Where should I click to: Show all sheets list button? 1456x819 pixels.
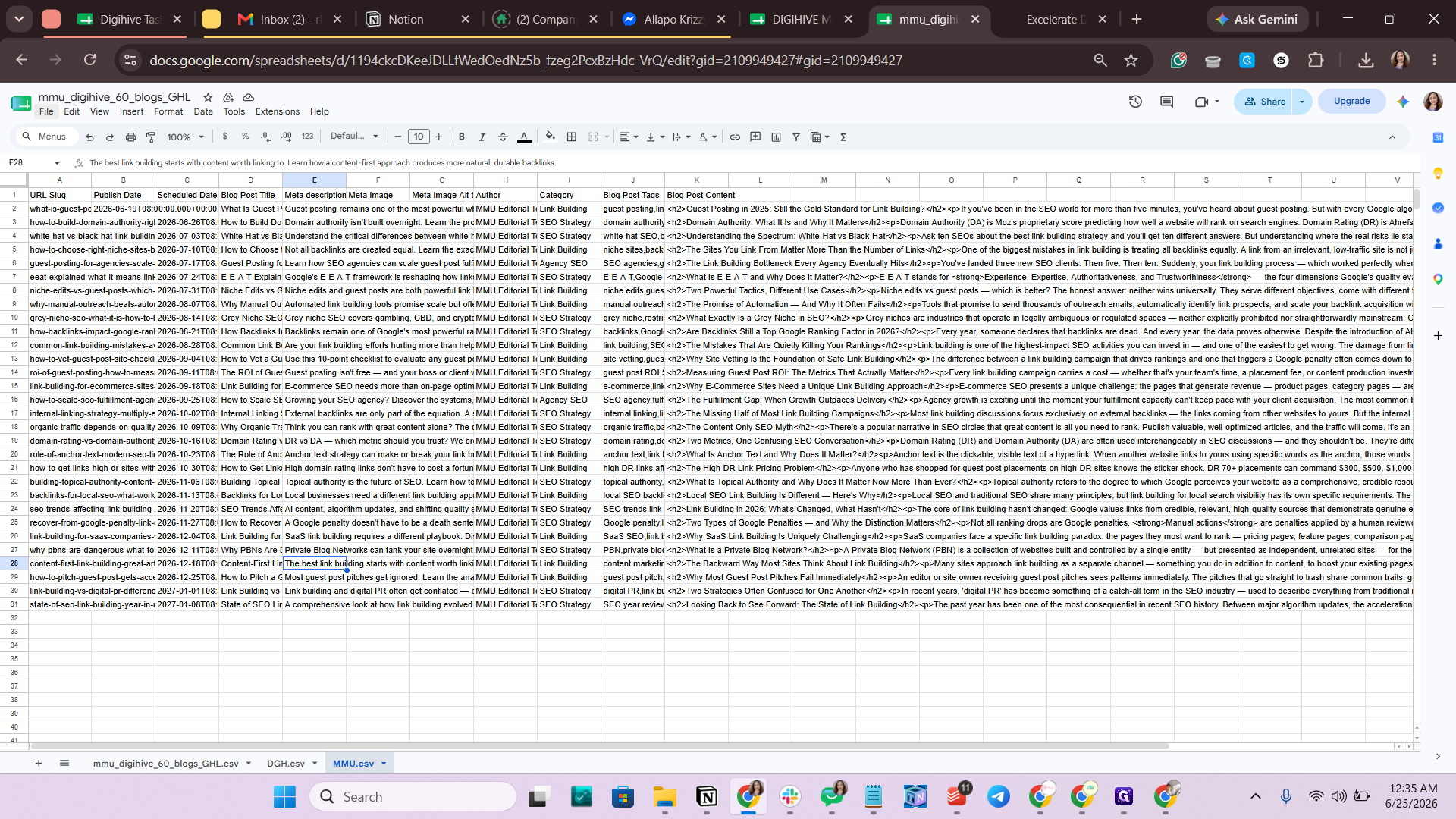(64, 764)
